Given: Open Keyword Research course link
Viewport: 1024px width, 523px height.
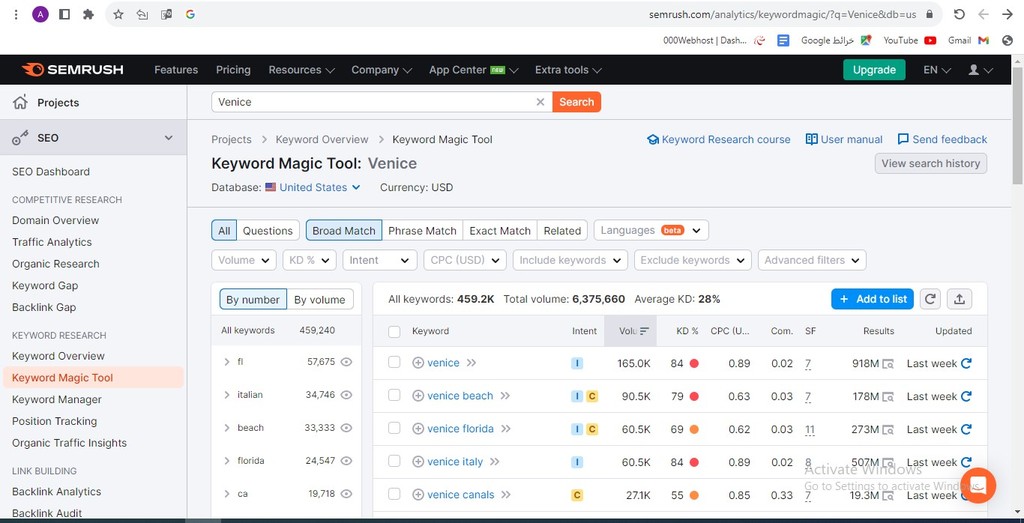Looking at the screenshot, I should click(718, 140).
